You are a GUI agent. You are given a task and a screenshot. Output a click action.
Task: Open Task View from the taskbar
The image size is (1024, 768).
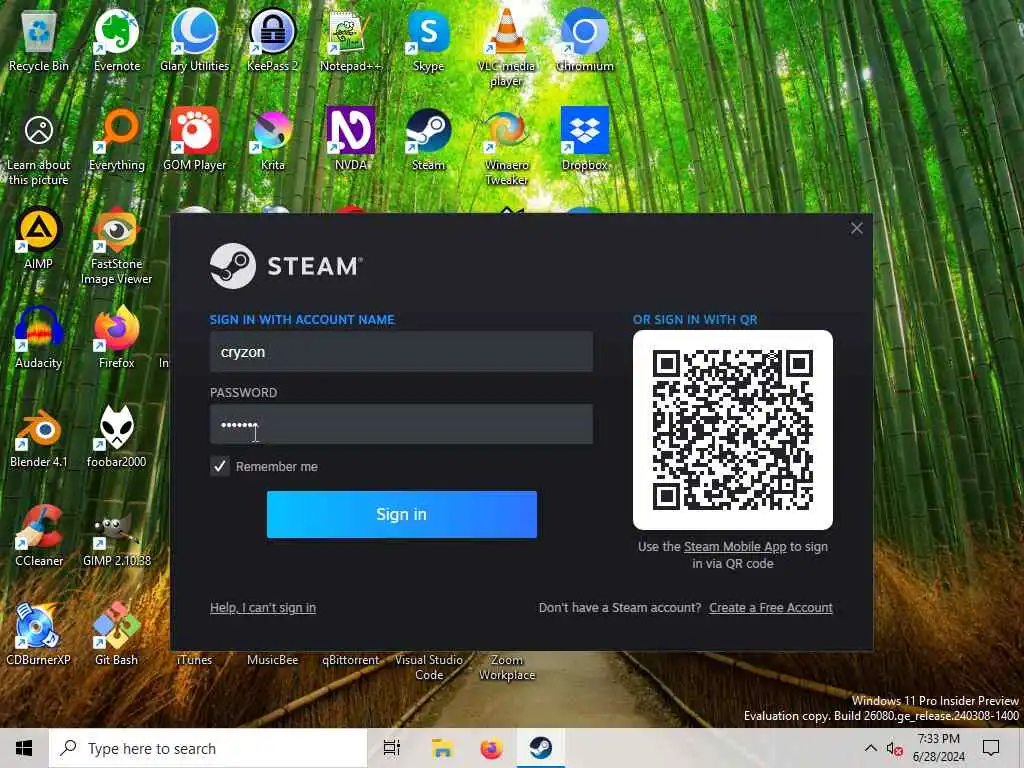pos(391,748)
